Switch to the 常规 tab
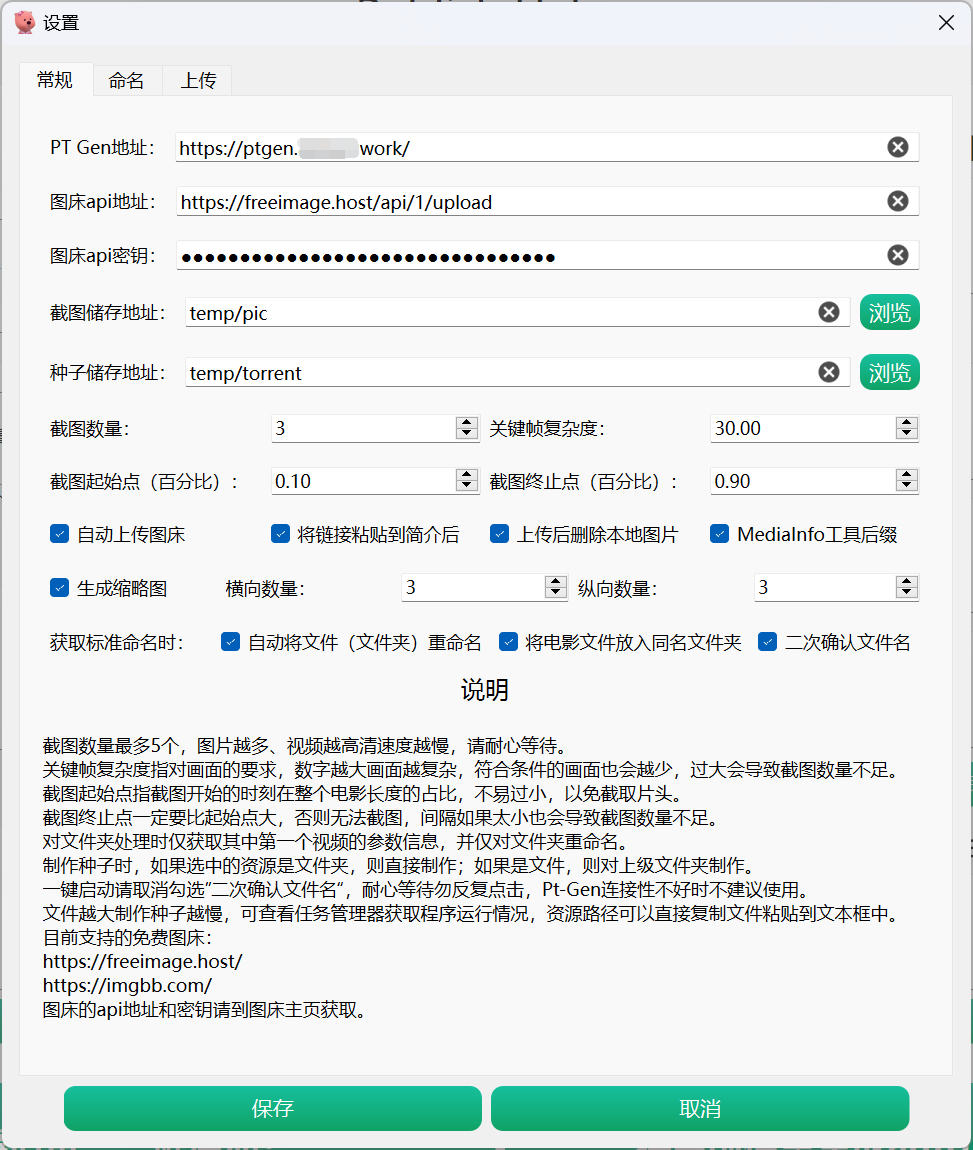Viewport: 973px width, 1150px height. 56,80
